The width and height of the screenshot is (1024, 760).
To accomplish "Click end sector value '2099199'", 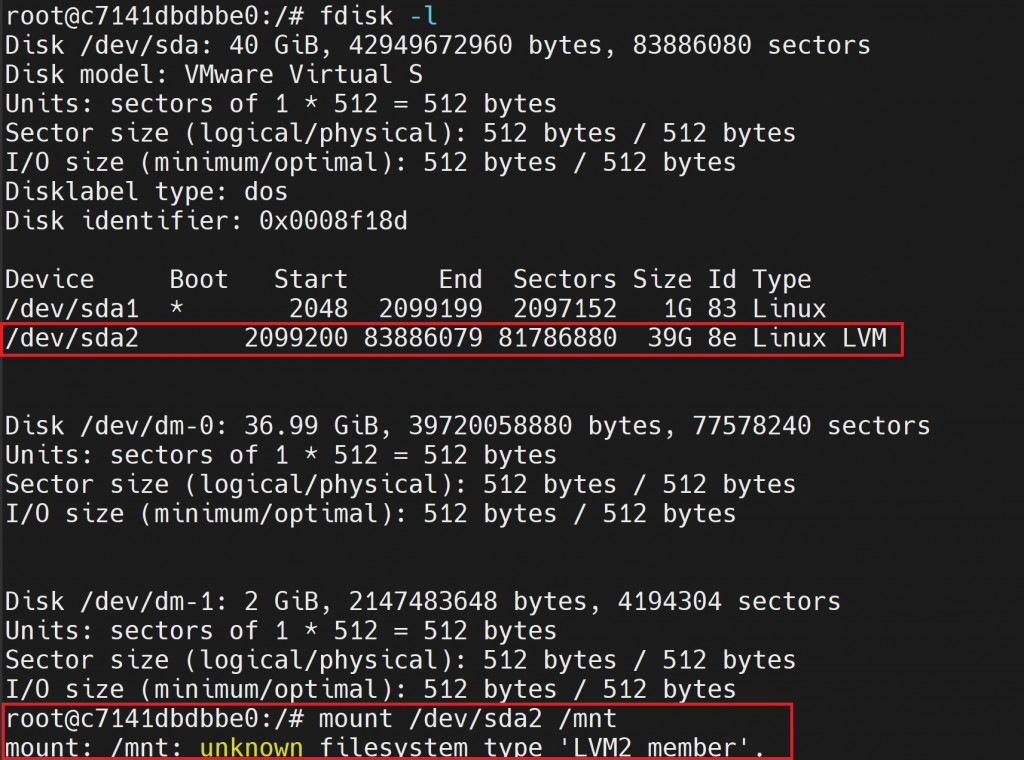I will [x=431, y=309].
